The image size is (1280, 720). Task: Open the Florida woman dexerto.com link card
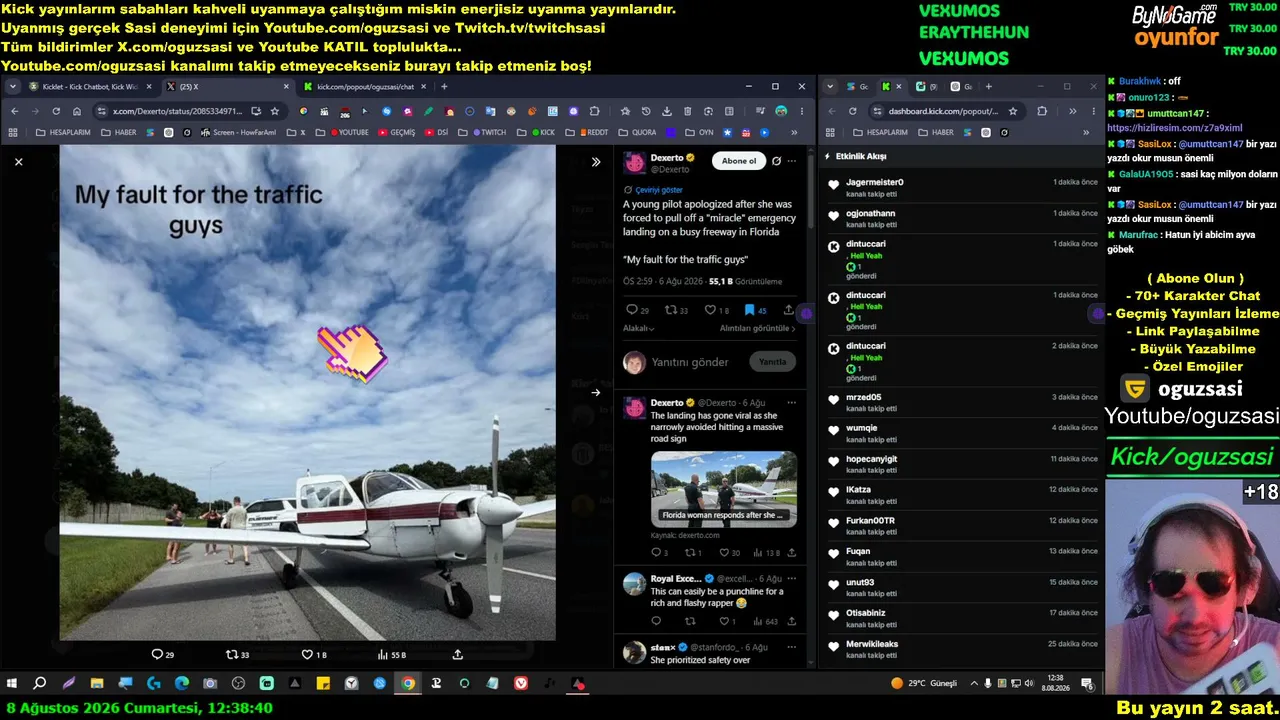point(724,489)
